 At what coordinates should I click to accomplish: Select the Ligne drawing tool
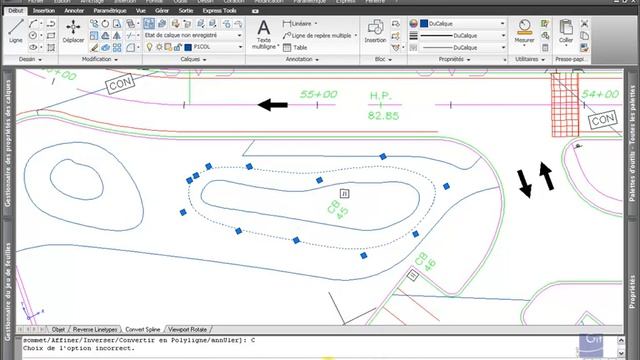16,31
